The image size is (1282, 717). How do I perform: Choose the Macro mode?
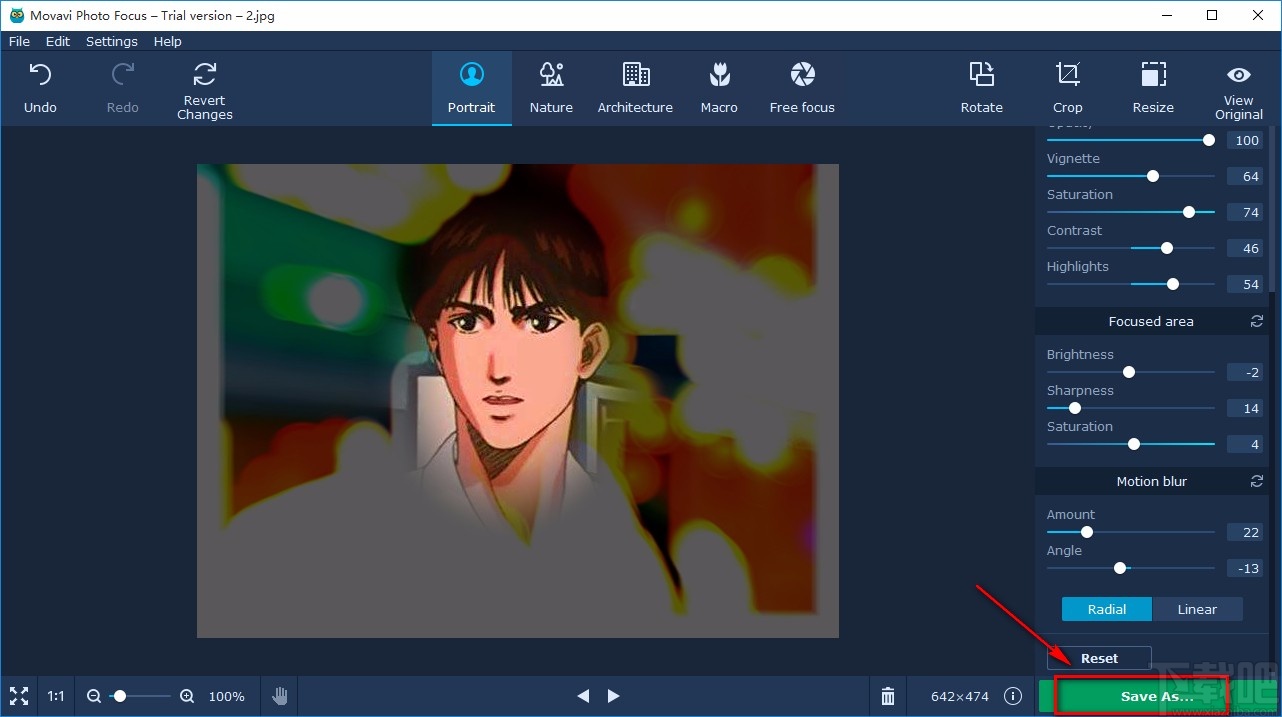(x=719, y=88)
